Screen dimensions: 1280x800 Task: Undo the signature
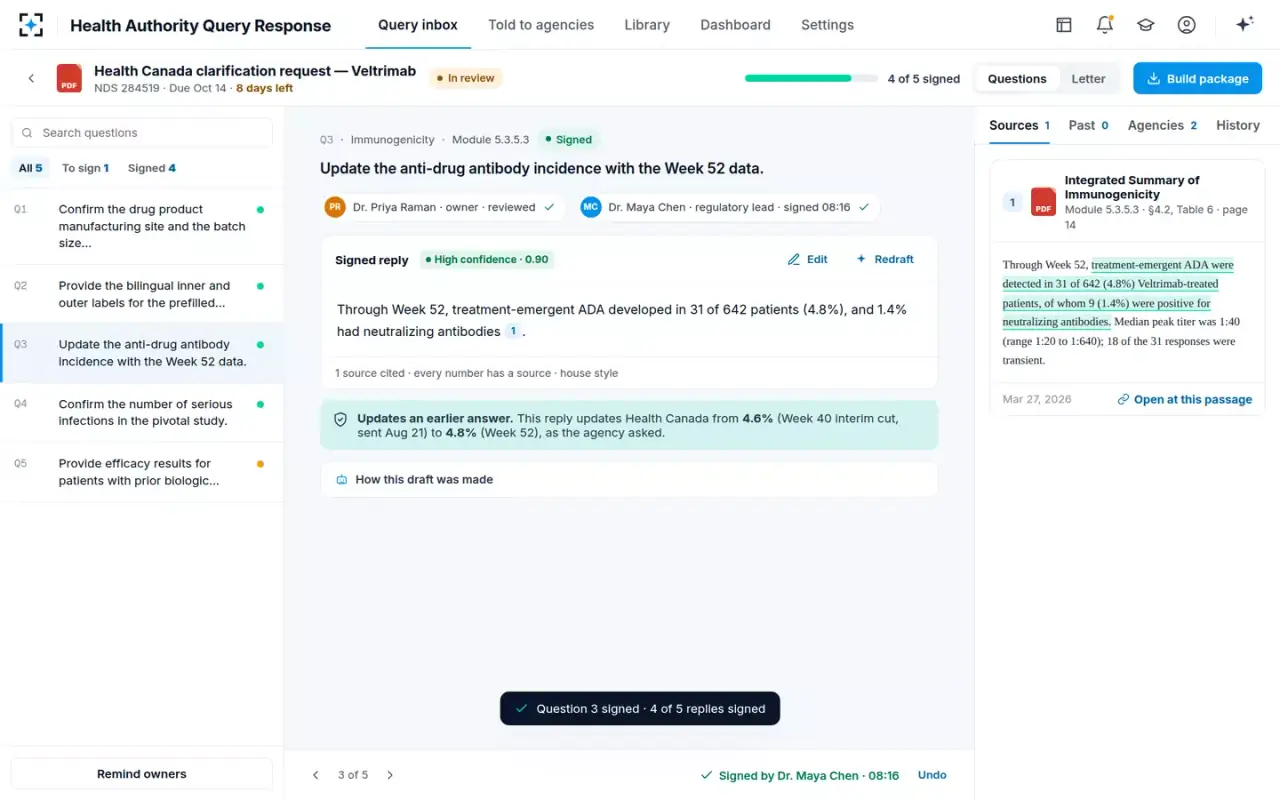(932, 775)
